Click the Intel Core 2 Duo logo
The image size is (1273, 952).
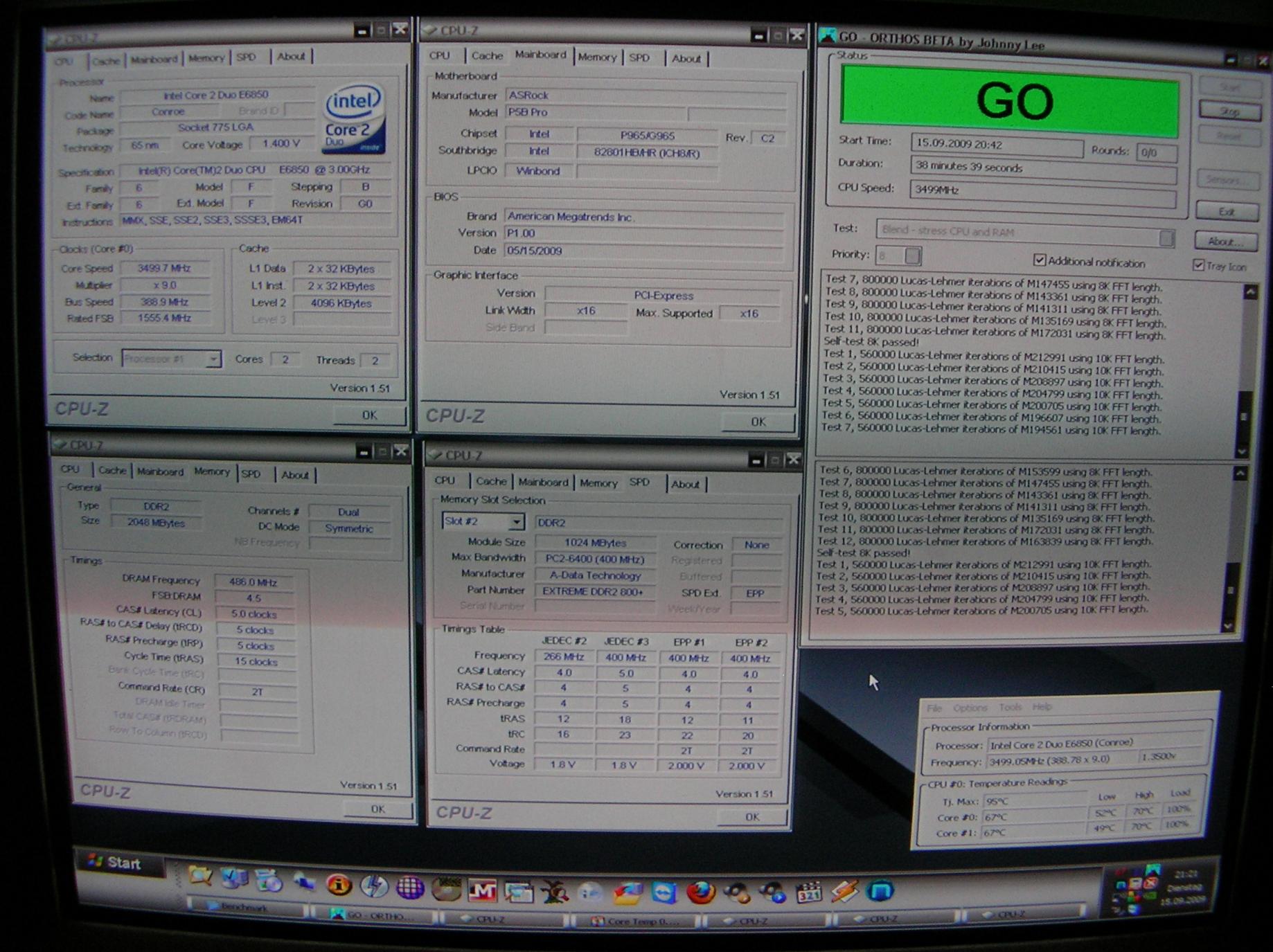coord(353,118)
